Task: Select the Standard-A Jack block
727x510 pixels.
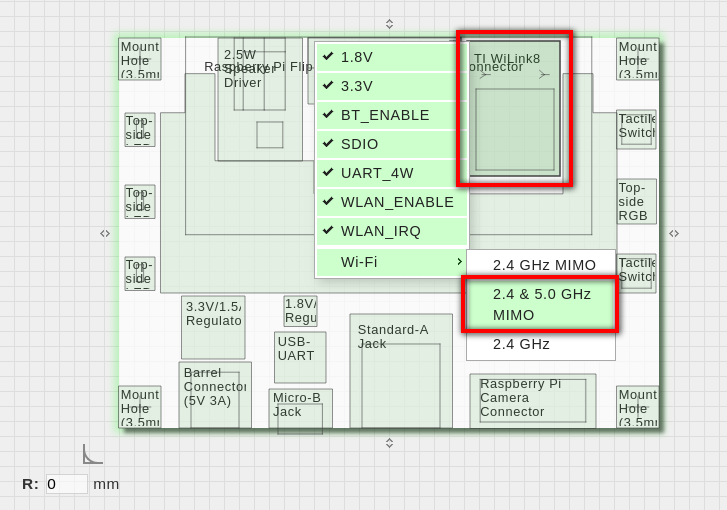Action: (401, 370)
